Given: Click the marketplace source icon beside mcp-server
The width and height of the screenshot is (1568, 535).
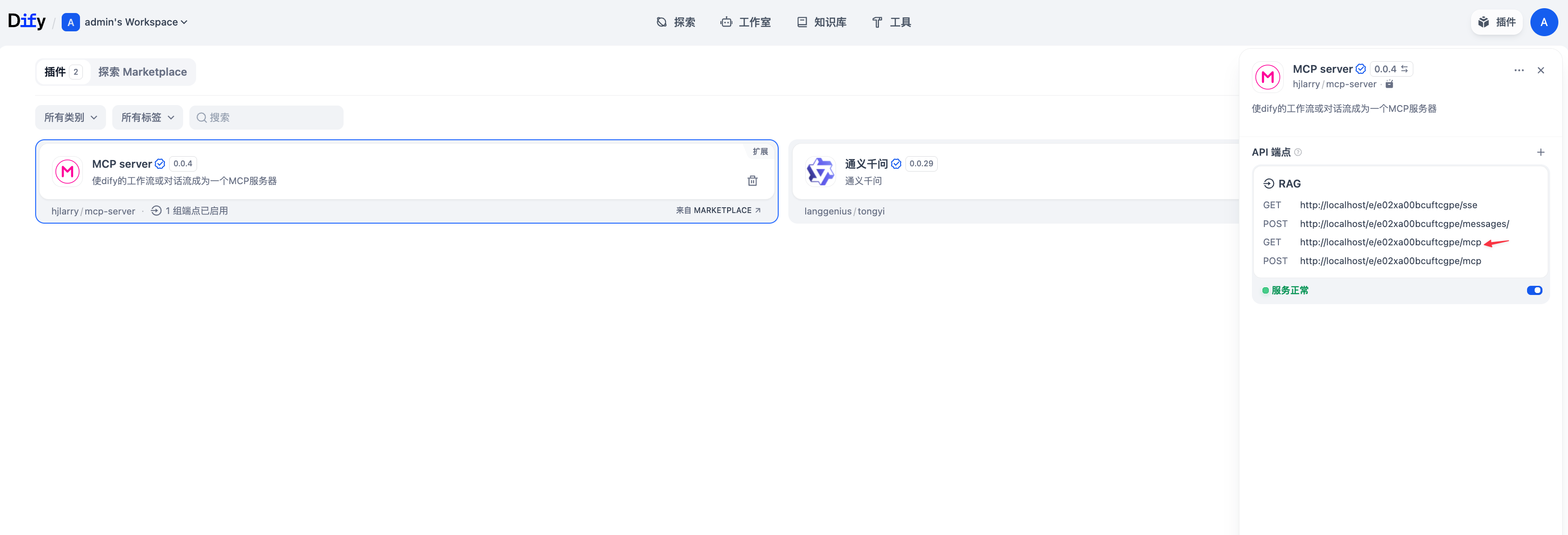Looking at the screenshot, I should tap(1390, 85).
